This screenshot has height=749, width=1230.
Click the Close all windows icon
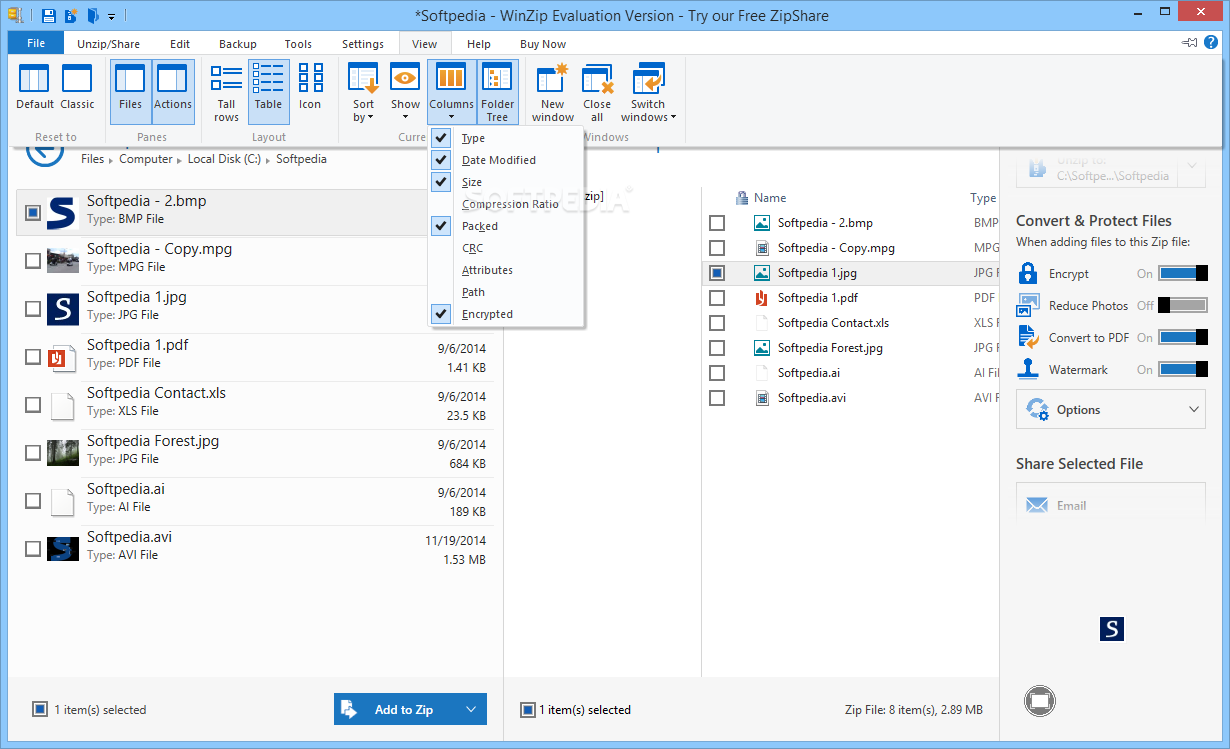[x=597, y=80]
